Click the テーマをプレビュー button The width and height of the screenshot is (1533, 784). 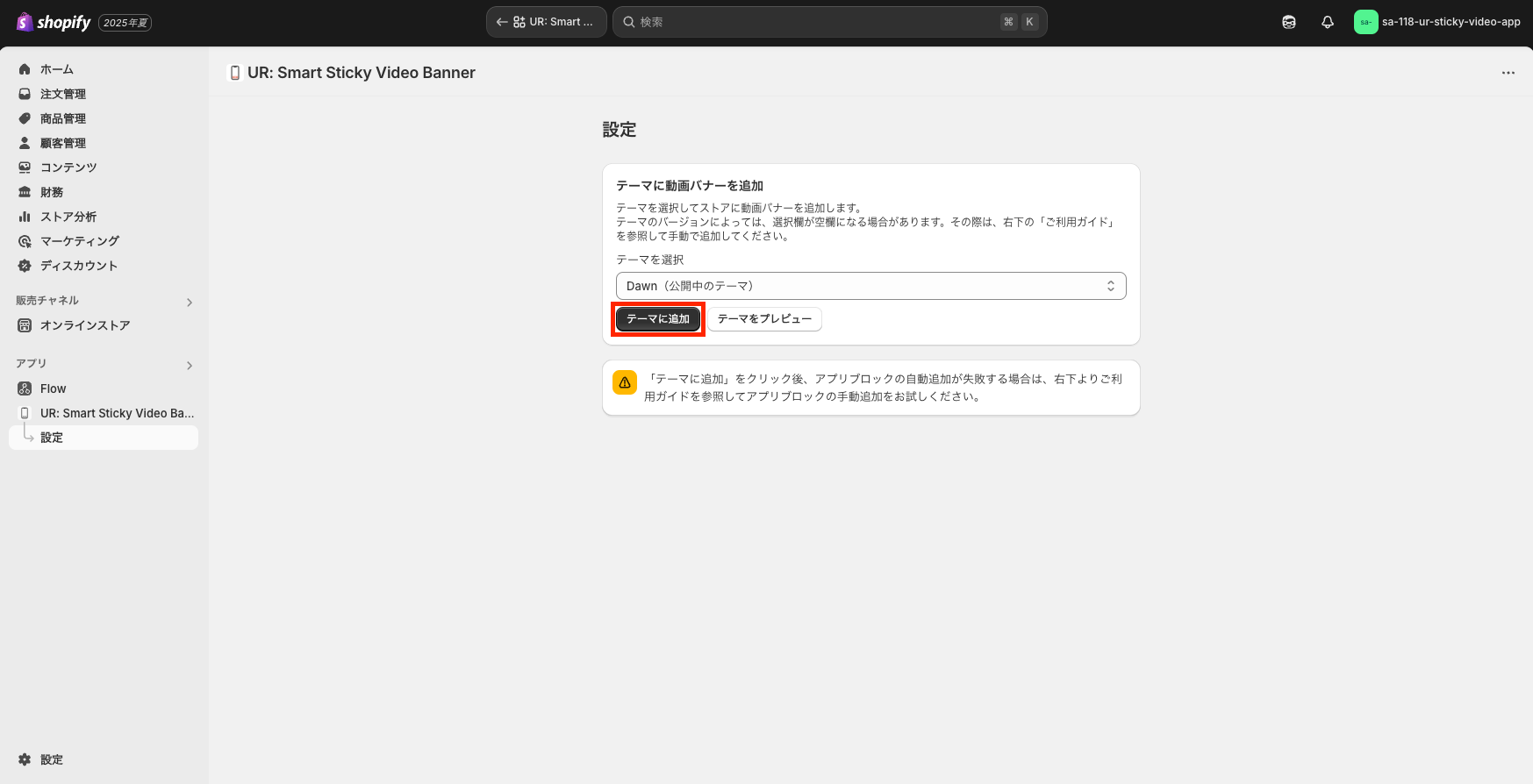point(764,319)
